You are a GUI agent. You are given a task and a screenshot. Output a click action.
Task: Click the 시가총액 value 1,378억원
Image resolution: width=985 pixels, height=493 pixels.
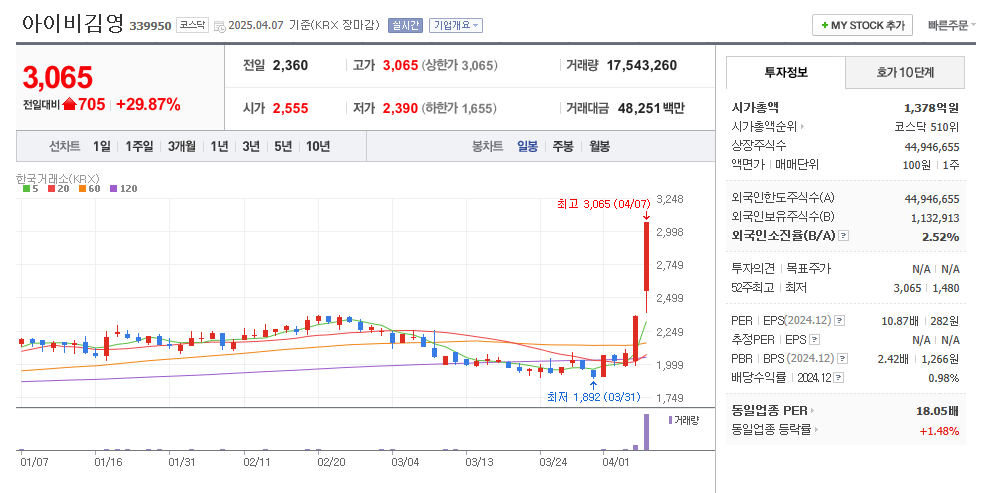932,108
